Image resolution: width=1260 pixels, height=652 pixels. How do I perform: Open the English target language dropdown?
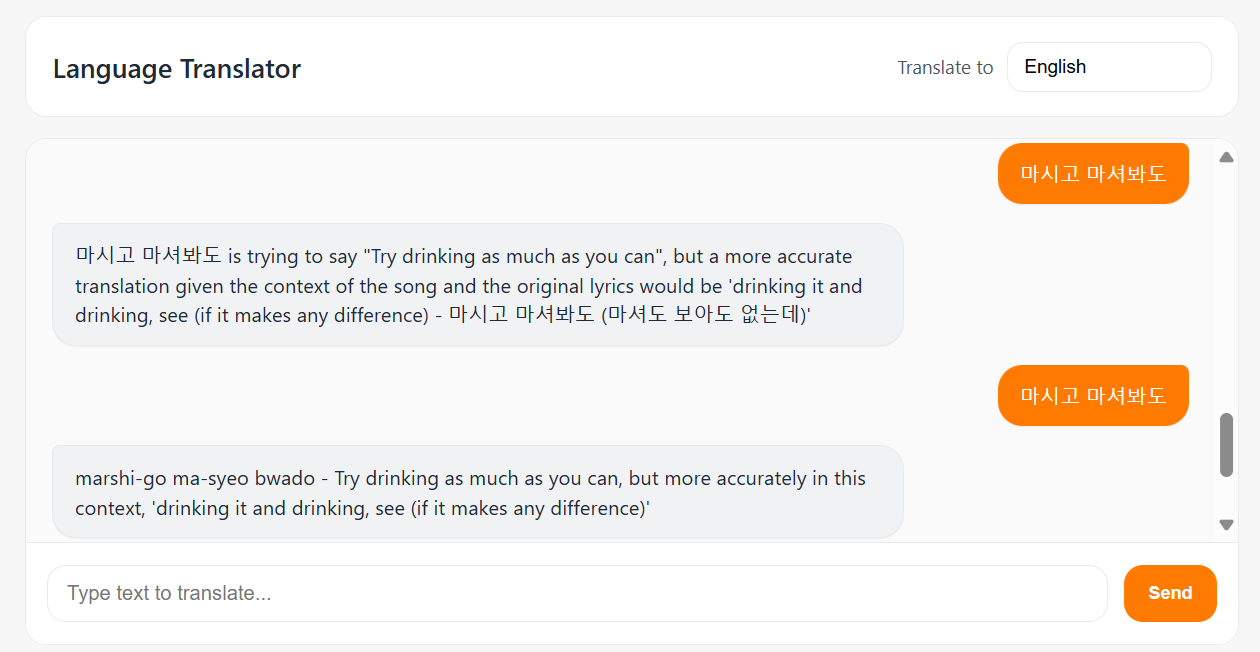click(x=1108, y=67)
